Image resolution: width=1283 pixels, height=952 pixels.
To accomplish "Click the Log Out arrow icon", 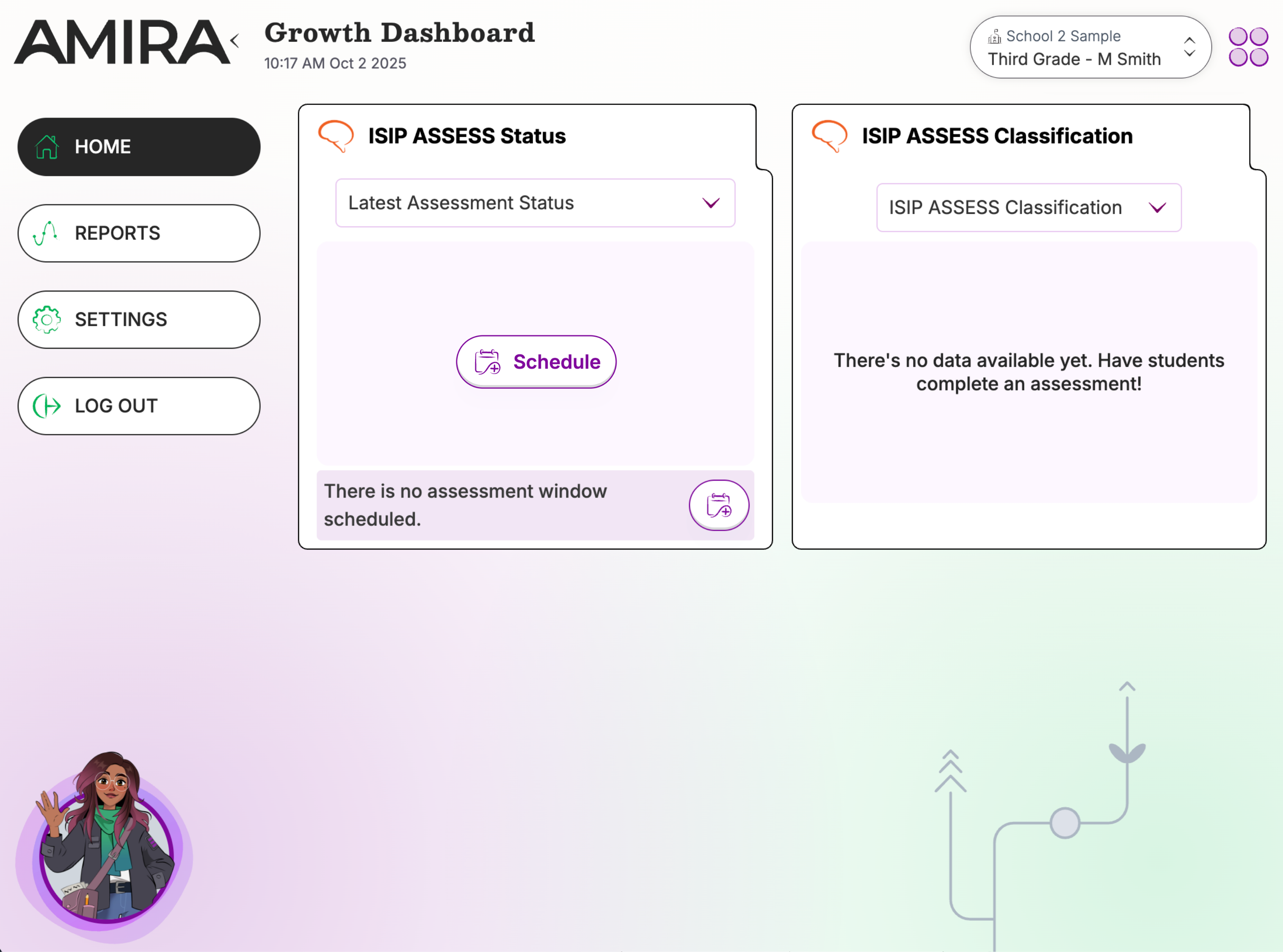I will coord(47,406).
